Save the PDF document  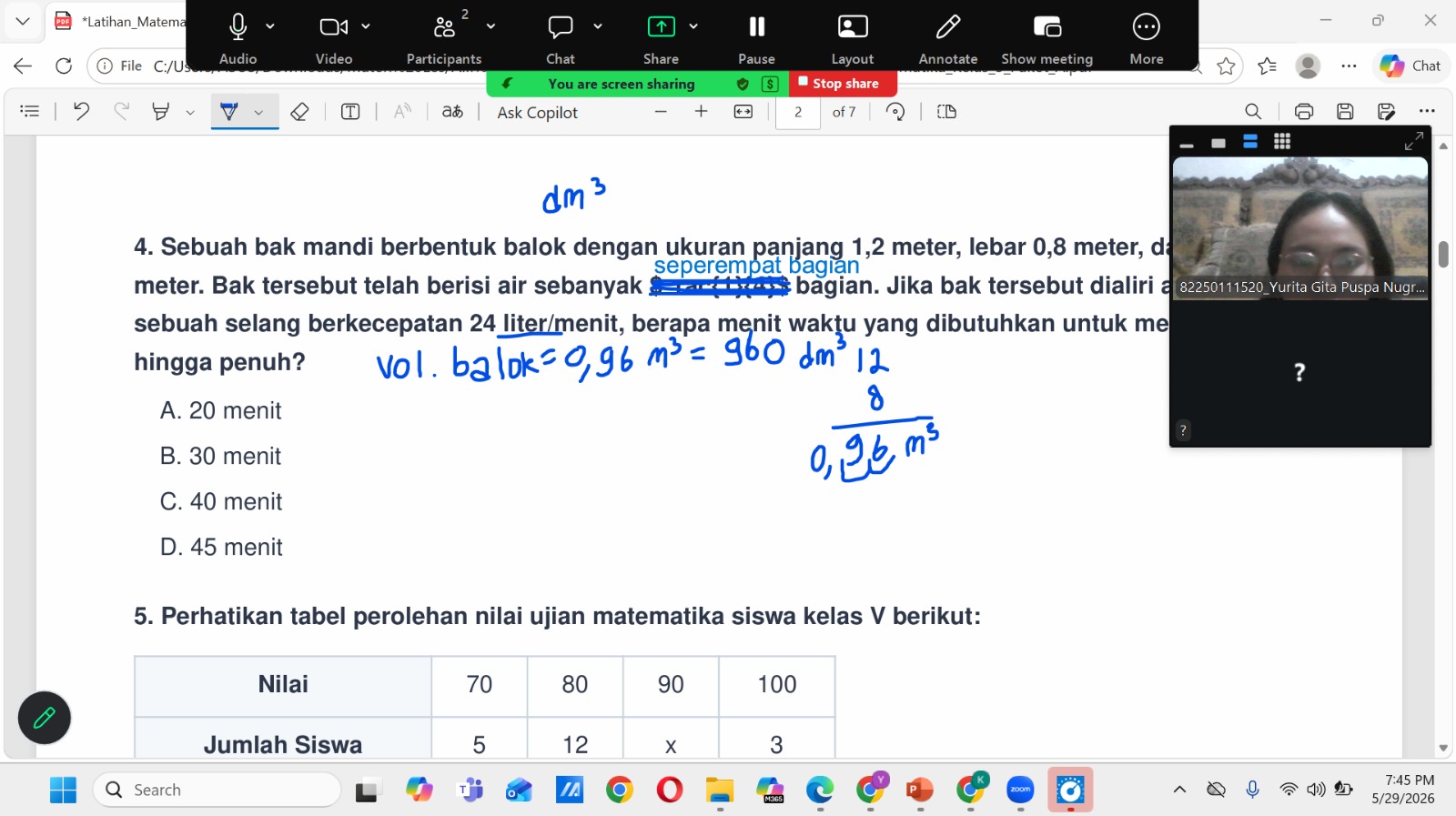click(1345, 112)
